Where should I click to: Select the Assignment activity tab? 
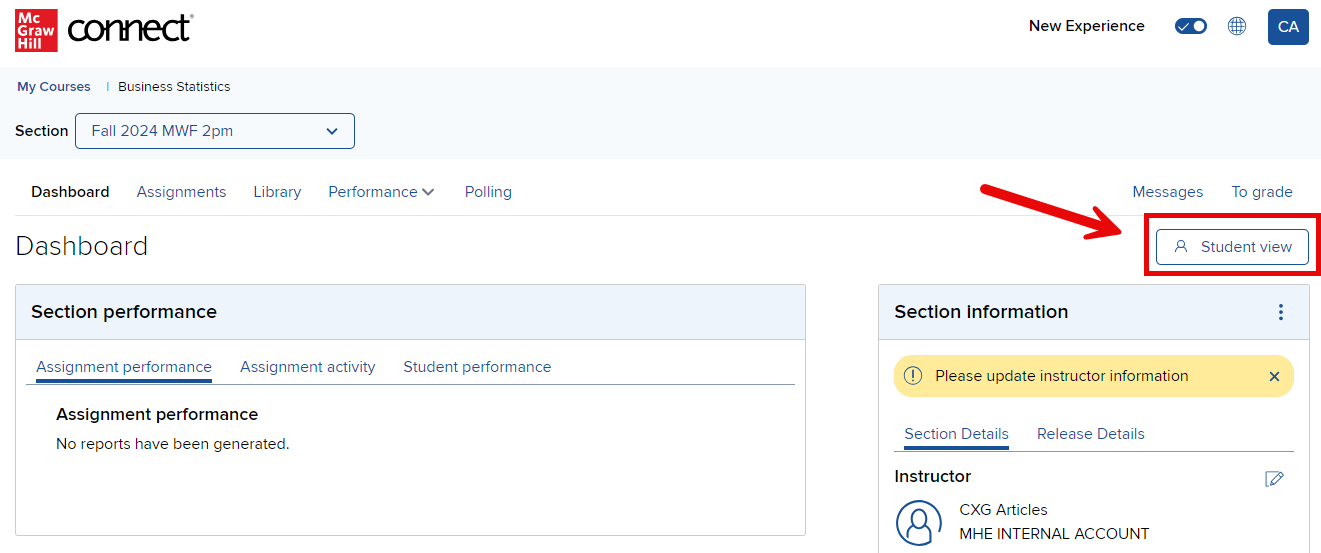(x=308, y=367)
